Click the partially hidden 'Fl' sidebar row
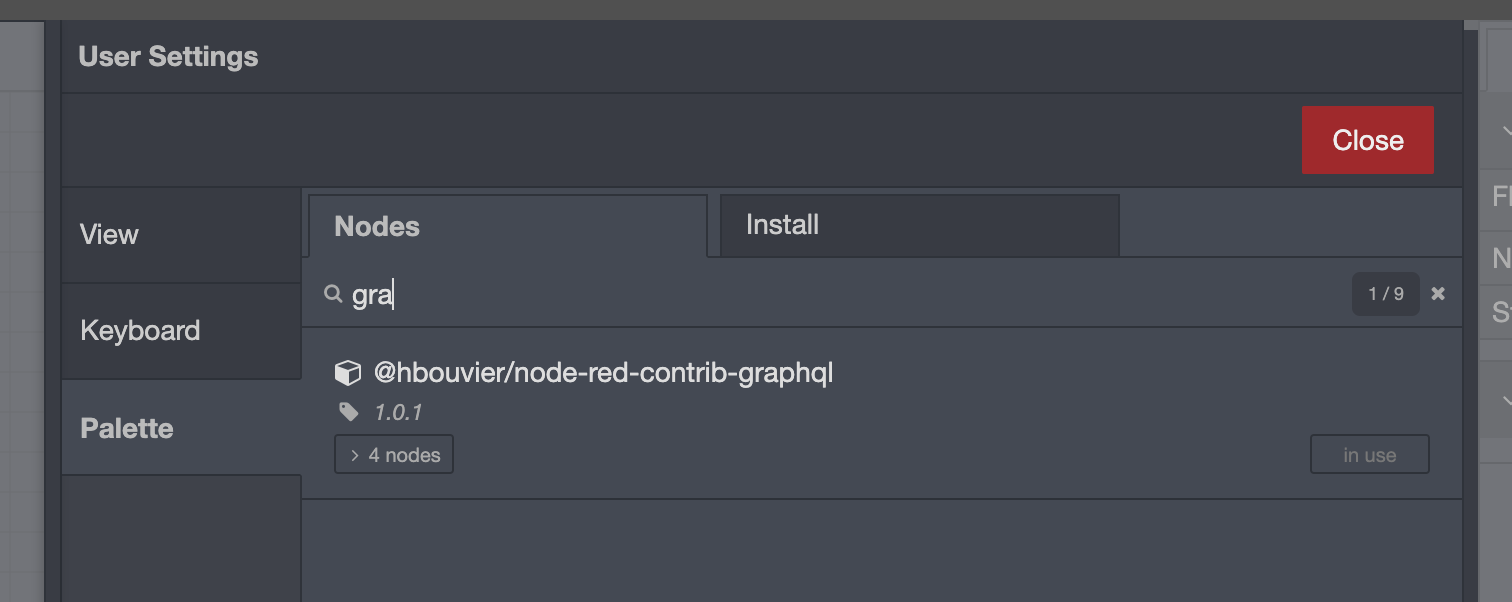This screenshot has height=602, width=1512. click(x=1500, y=196)
